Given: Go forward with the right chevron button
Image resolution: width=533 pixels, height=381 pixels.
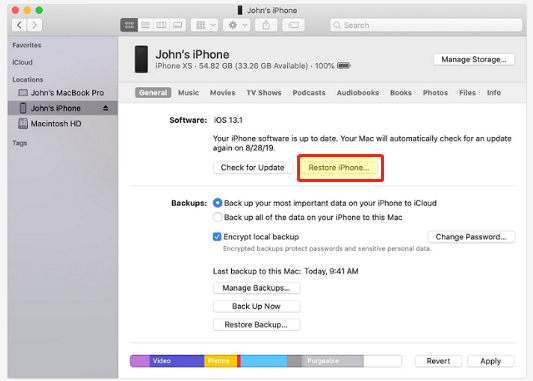Looking at the screenshot, I should pyautogui.click(x=34, y=25).
